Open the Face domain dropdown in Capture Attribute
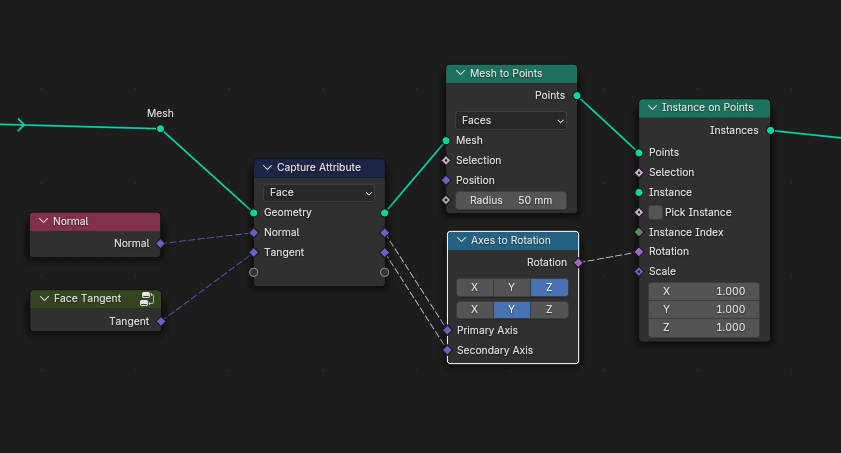This screenshot has width=841, height=453. tap(319, 192)
